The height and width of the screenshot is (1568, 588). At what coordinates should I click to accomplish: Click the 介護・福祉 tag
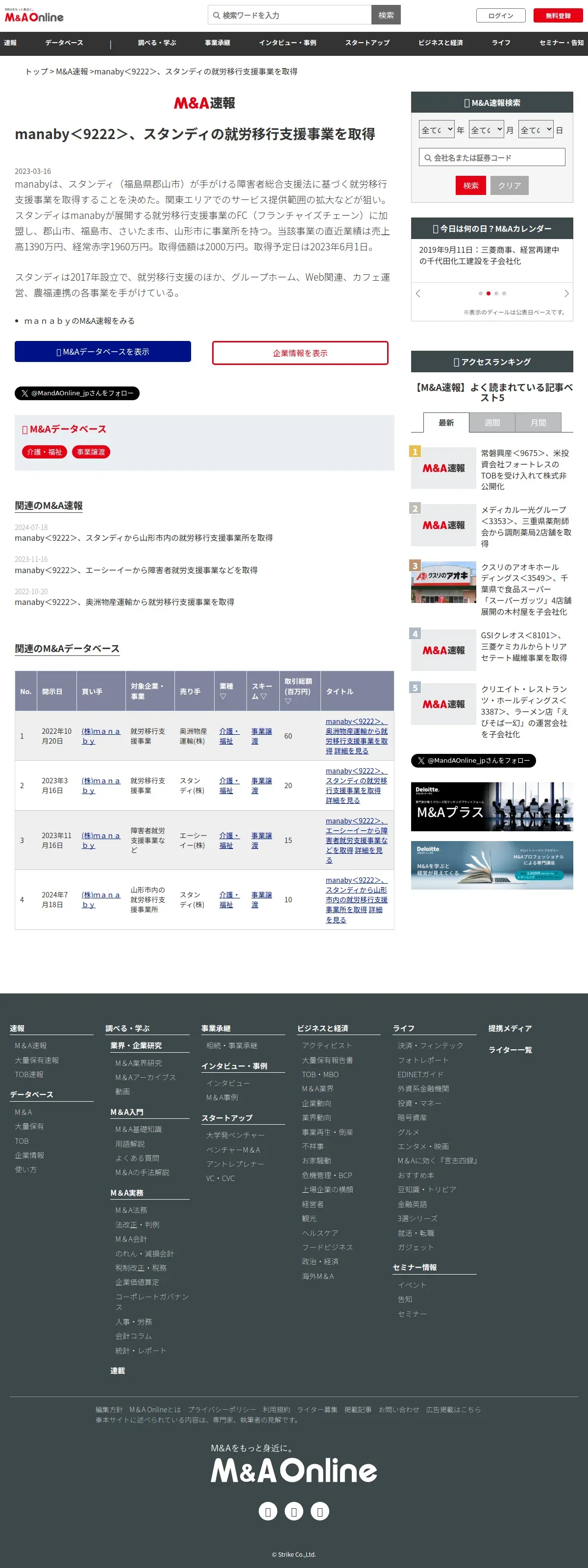45,452
